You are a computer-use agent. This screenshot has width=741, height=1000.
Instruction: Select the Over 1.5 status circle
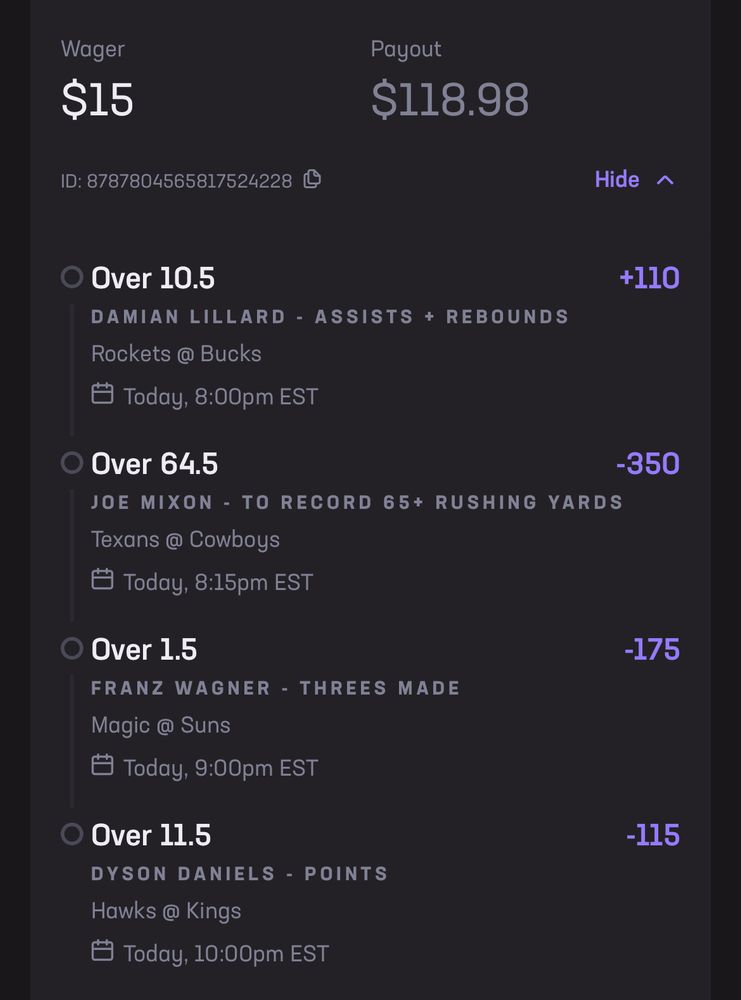point(72,649)
